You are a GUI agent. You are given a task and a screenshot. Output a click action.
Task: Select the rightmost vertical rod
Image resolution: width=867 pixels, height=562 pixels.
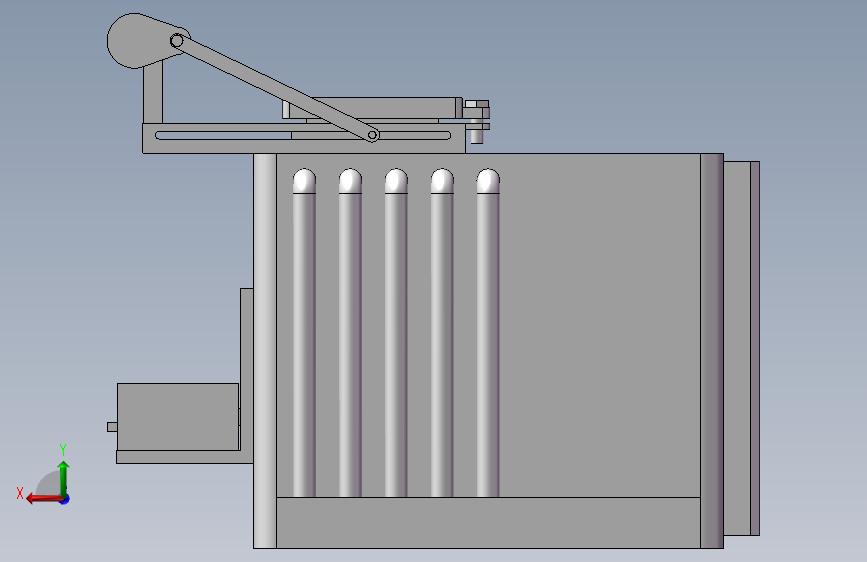pos(488,333)
